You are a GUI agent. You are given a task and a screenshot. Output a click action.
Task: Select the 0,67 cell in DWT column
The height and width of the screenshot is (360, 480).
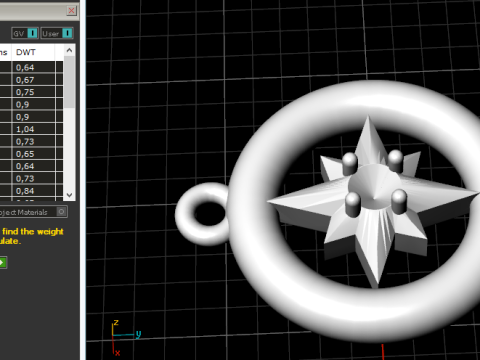[33, 80]
